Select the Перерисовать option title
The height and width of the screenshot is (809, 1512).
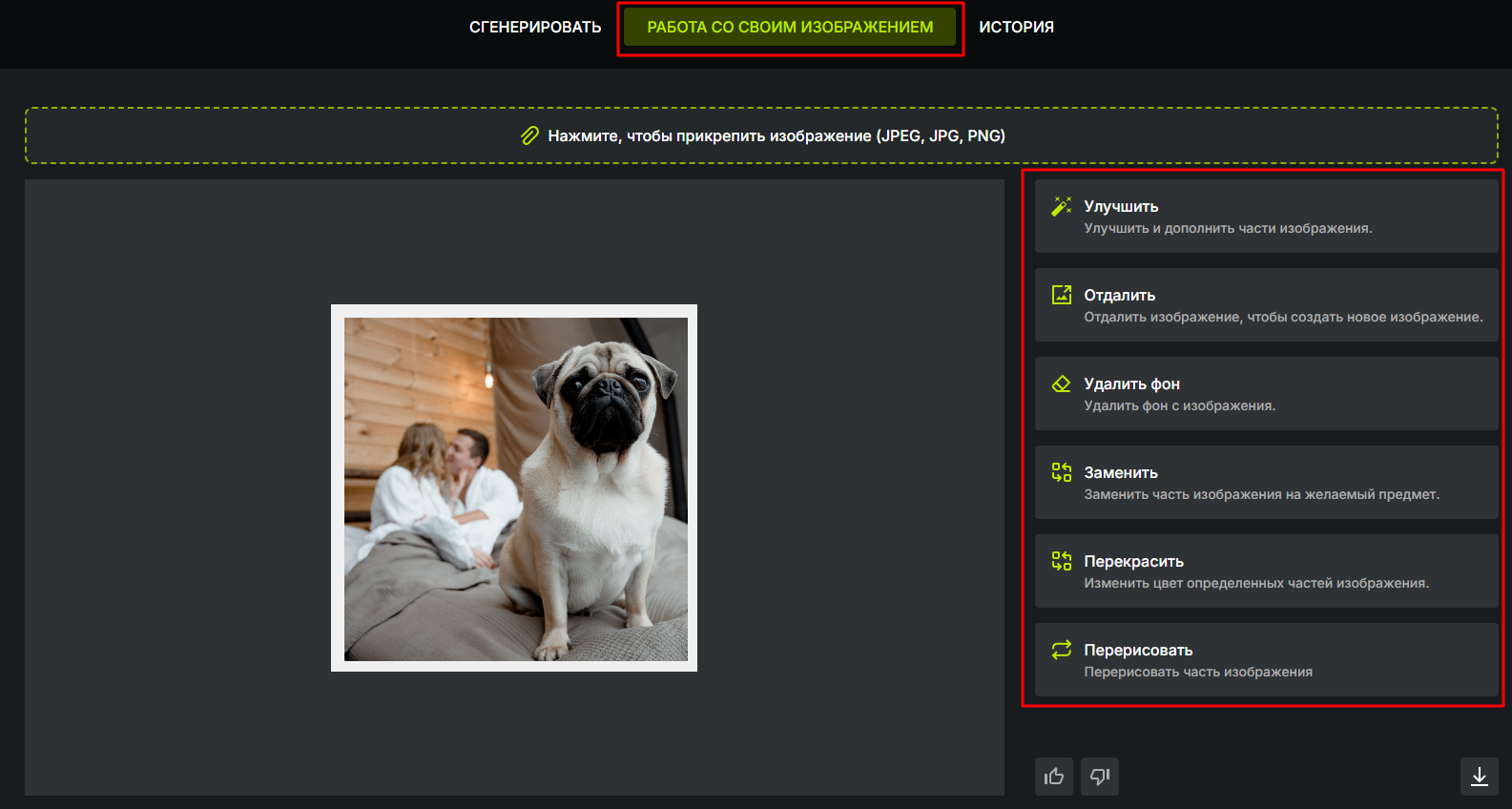coord(1138,650)
